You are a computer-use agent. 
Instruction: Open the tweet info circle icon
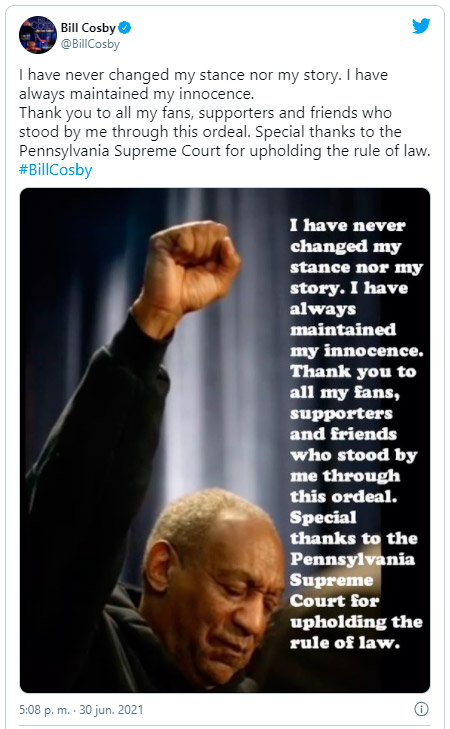coord(421,709)
